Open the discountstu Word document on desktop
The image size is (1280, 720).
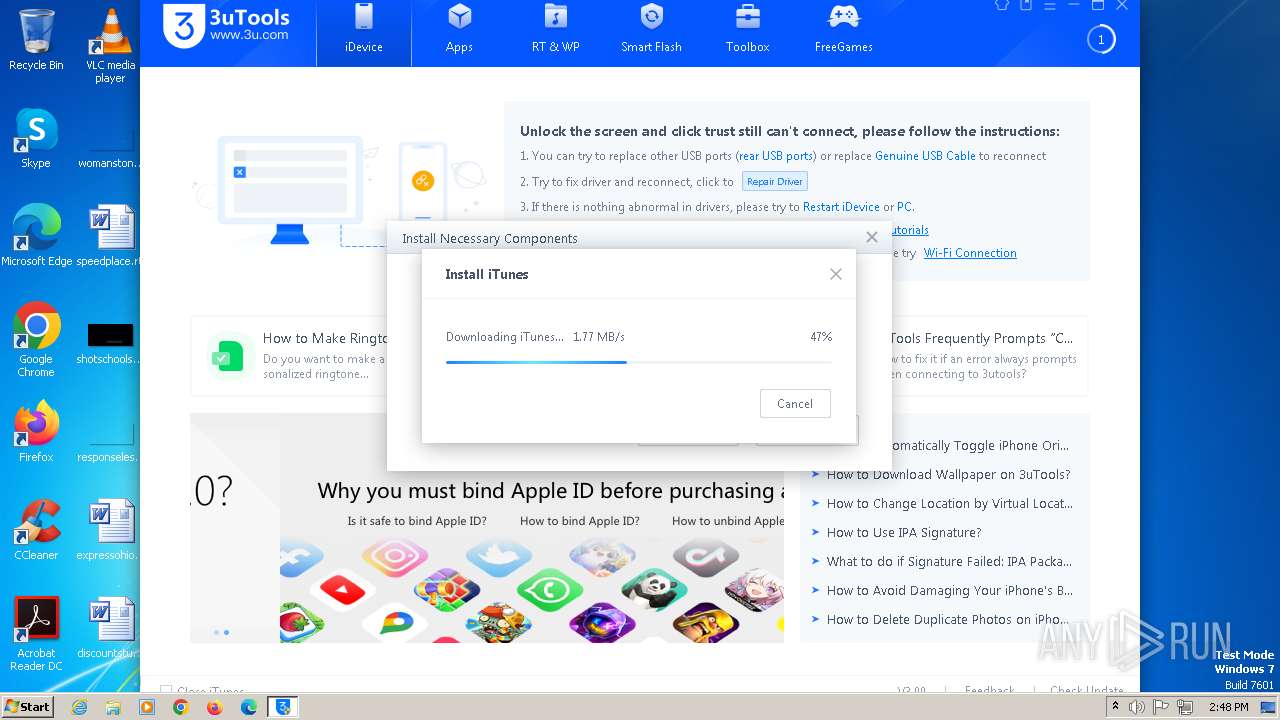tap(110, 628)
